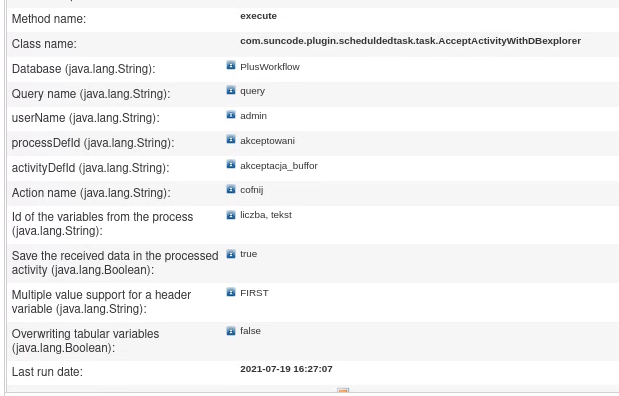Click the info icon next to true value
619x396 pixels.
(231, 254)
